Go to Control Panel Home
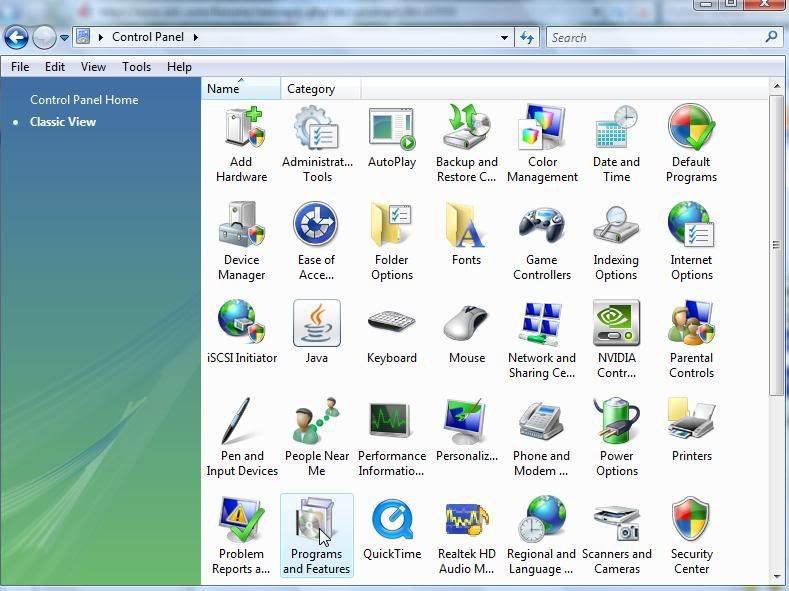Viewport: 789px width, 591px height. (84, 100)
